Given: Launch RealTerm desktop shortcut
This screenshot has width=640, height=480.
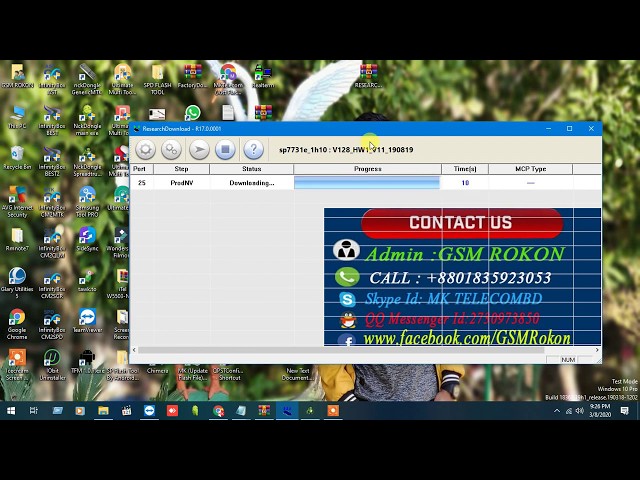Looking at the screenshot, I should pos(263,76).
